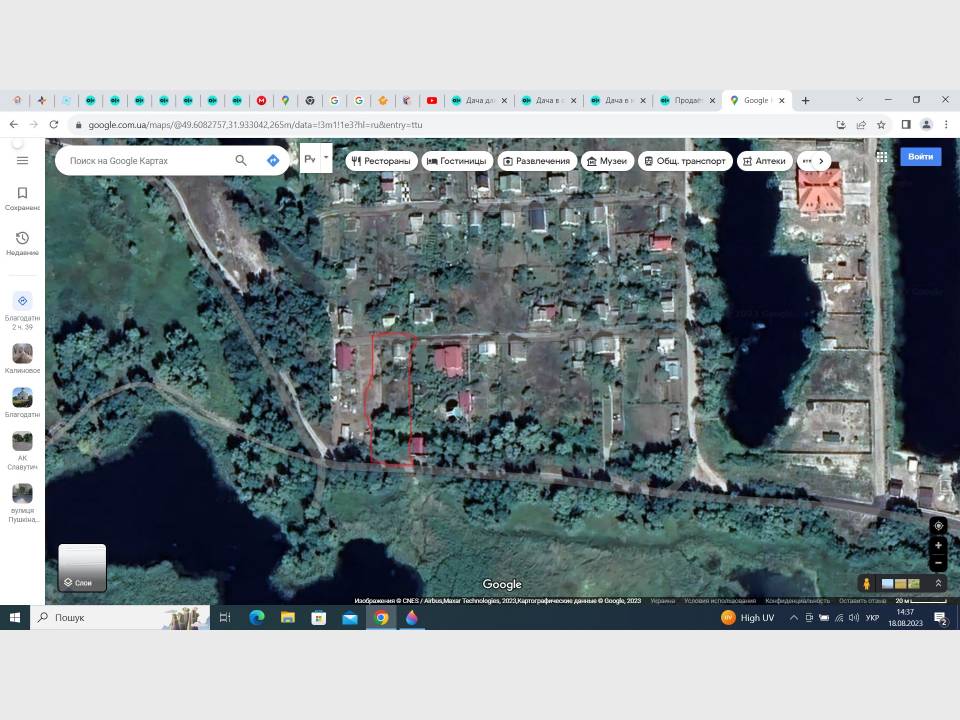This screenshot has width=960, height=720.
Task: Filter map by Общ. транспорт
Action: coord(685,161)
